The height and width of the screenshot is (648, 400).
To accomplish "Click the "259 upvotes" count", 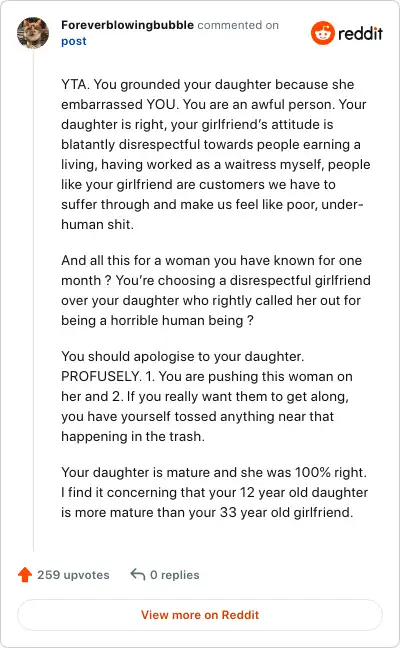I will pos(73,575).
